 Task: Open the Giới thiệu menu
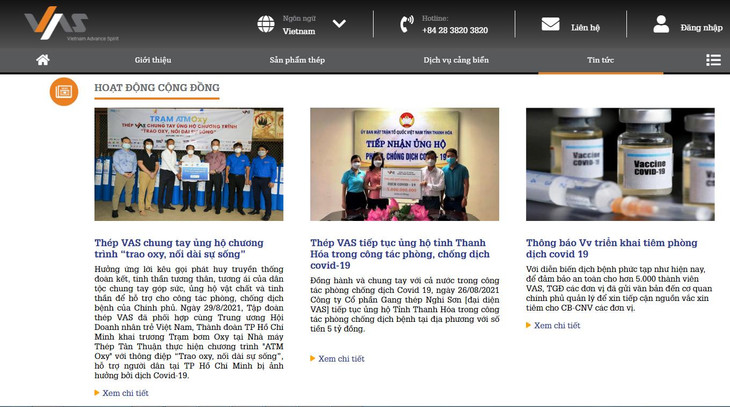point(153,60)
